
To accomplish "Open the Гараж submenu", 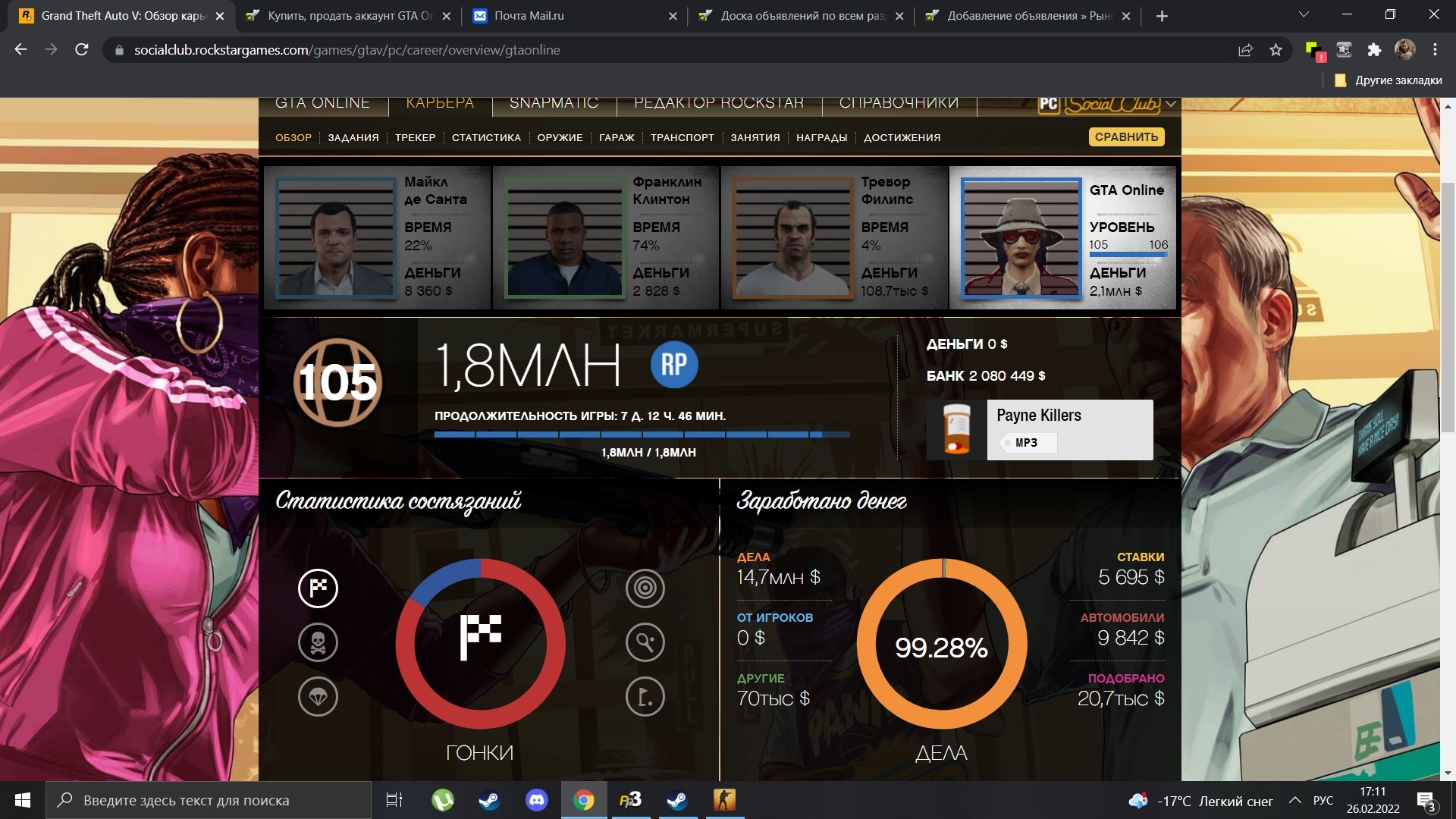I will click(x=617, y=137).
